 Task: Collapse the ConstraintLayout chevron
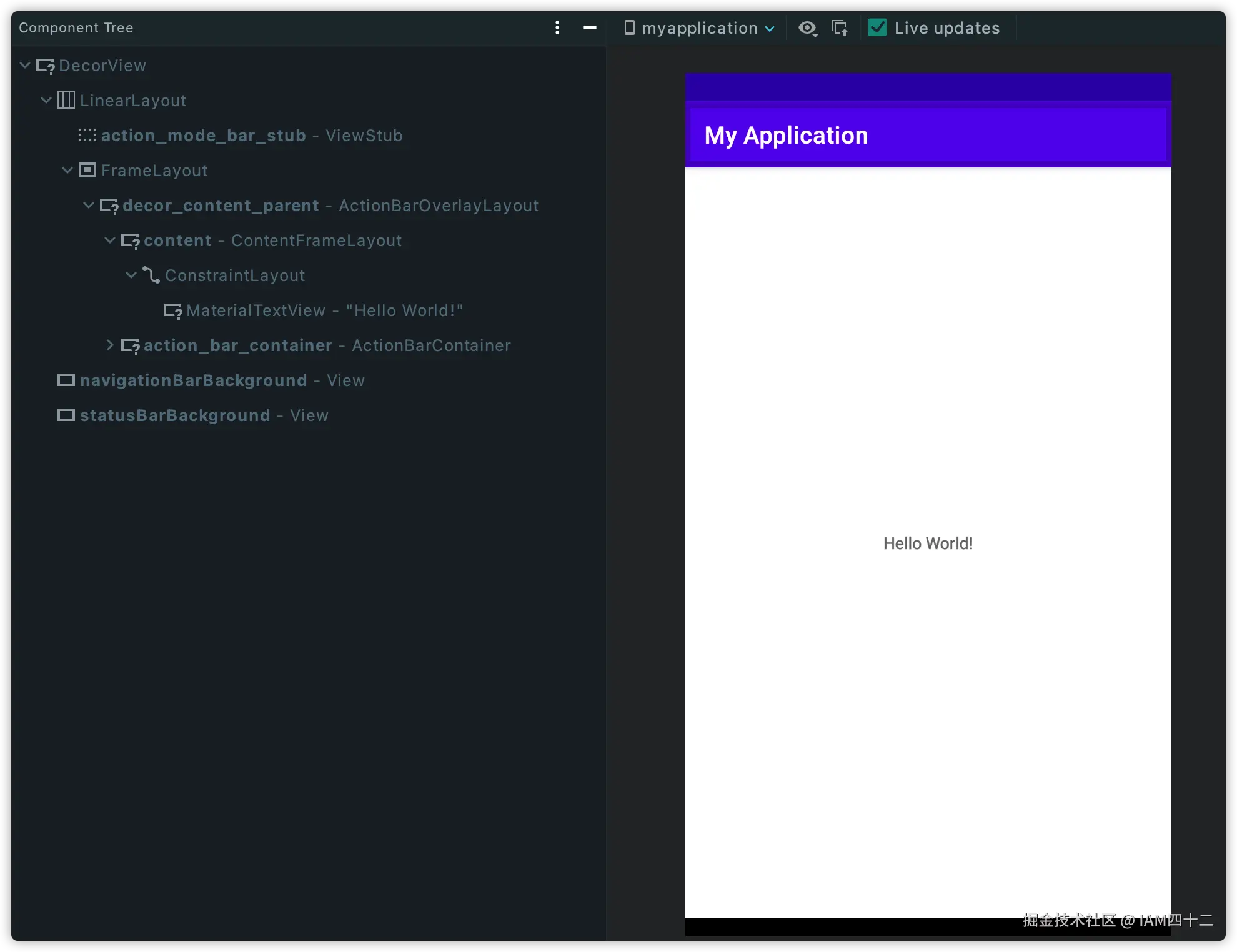click(x=131, y=275)
